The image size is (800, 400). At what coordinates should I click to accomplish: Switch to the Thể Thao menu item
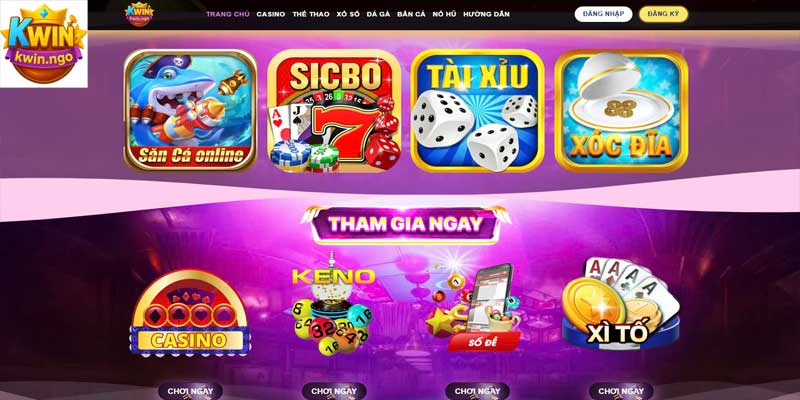coord(311,14)
